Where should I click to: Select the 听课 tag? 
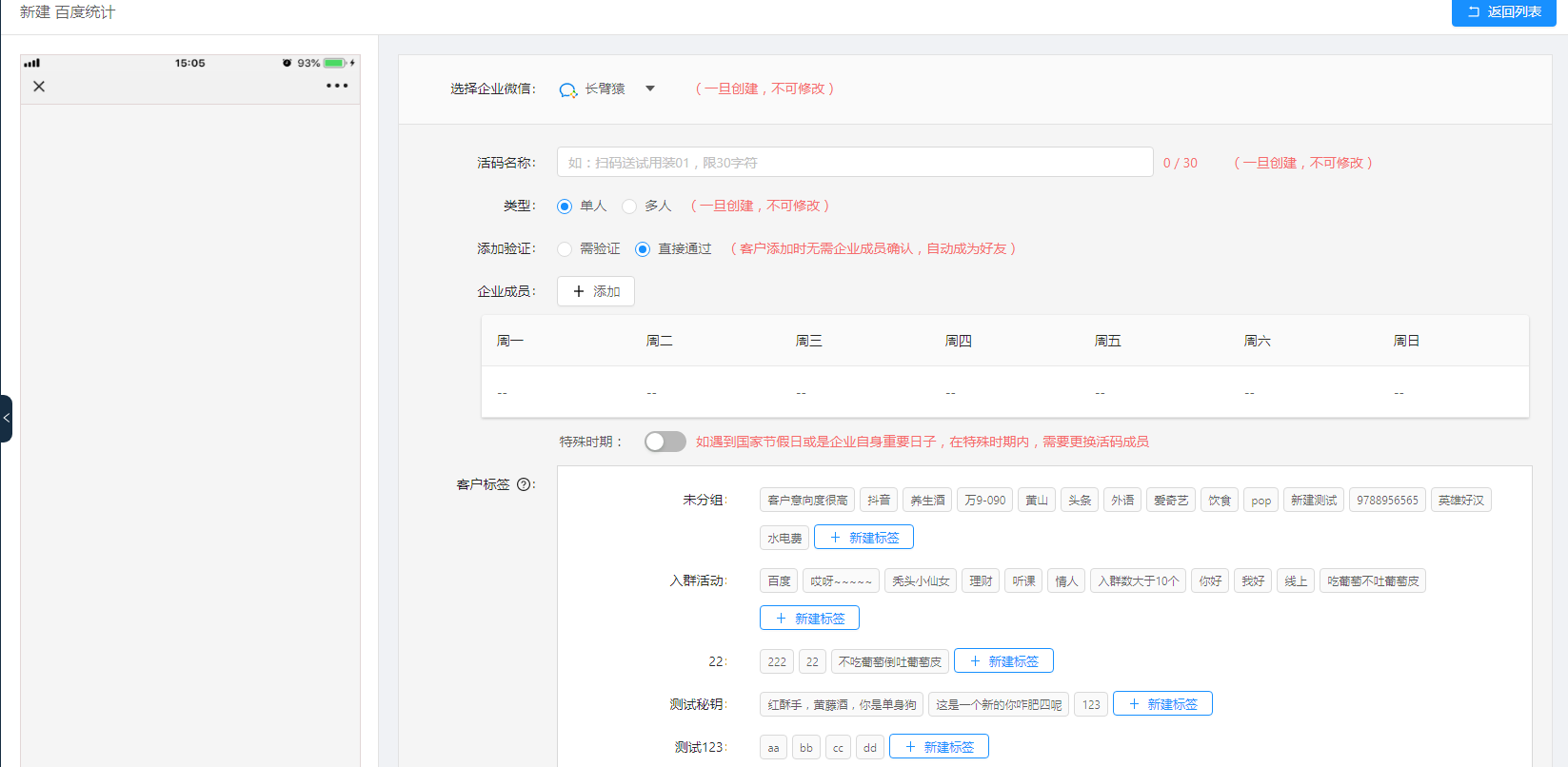coord(1023,581)
